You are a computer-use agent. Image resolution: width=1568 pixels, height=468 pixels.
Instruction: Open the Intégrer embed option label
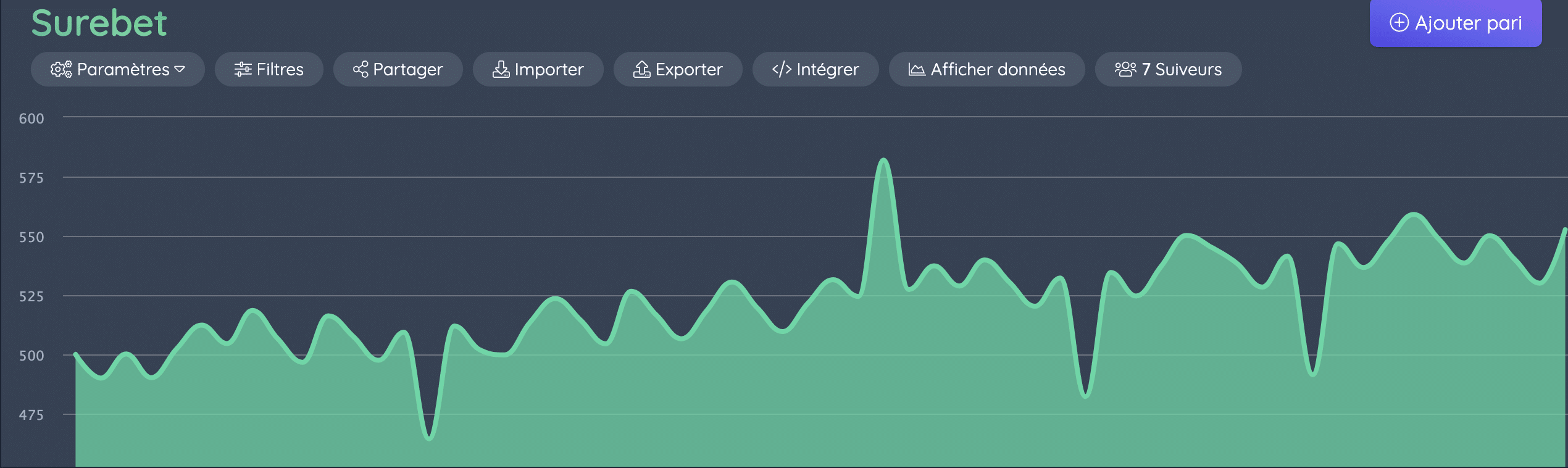[827, 69]
